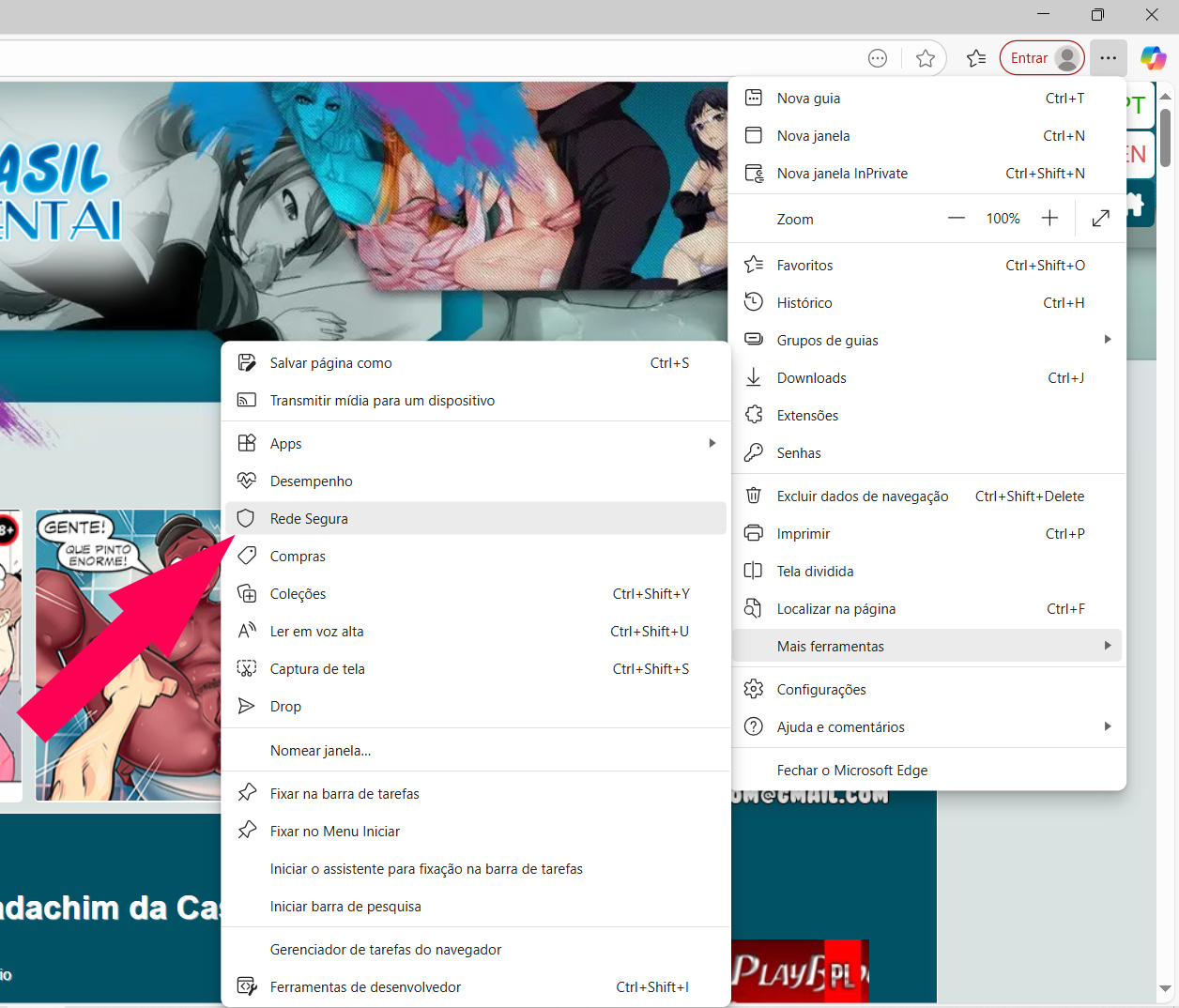Expand the Apps submenu
The height and width of the screenshot is (1008, 1179).
click(x=476, y=444)
